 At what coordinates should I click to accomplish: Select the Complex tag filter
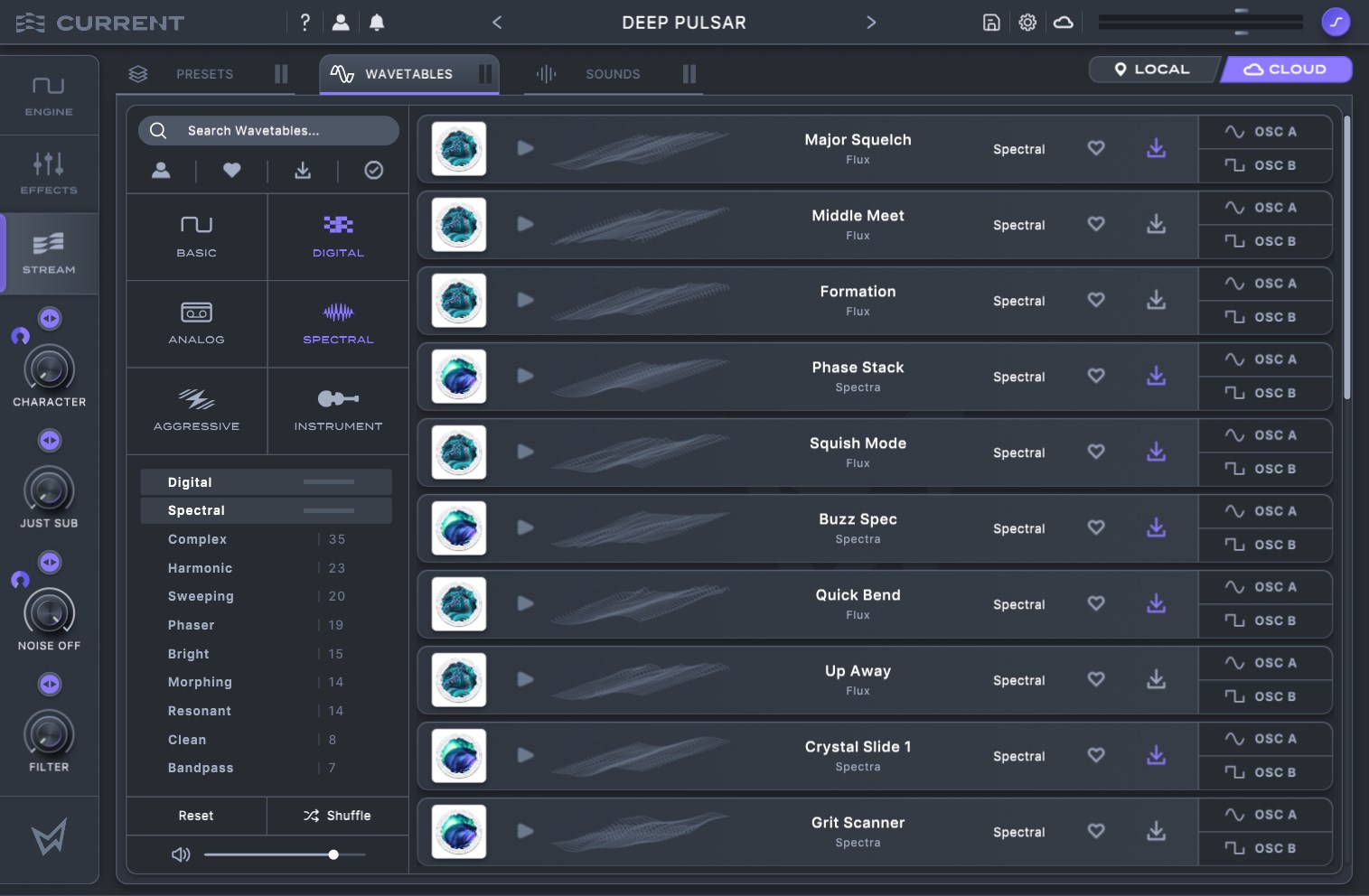(197, 539)
